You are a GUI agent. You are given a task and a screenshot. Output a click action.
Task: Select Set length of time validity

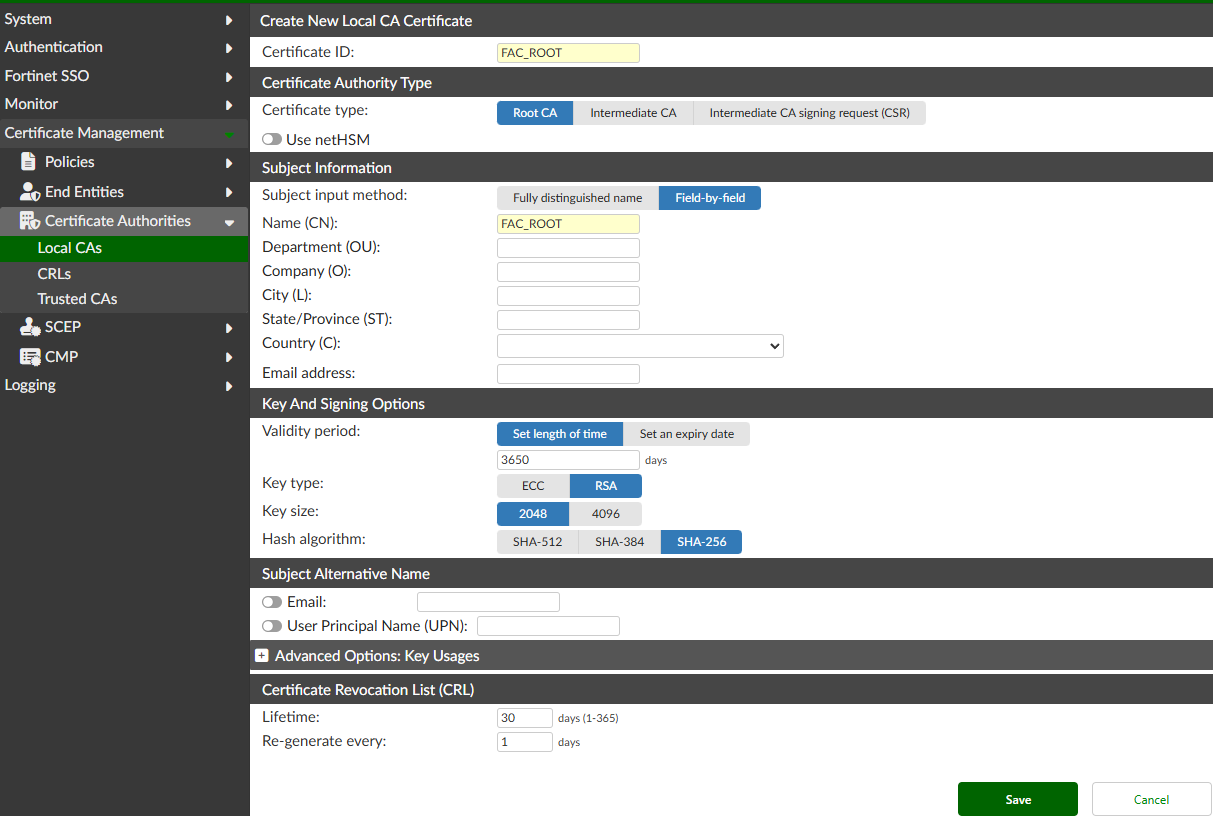pyautogui.click(x=560, y=434)
